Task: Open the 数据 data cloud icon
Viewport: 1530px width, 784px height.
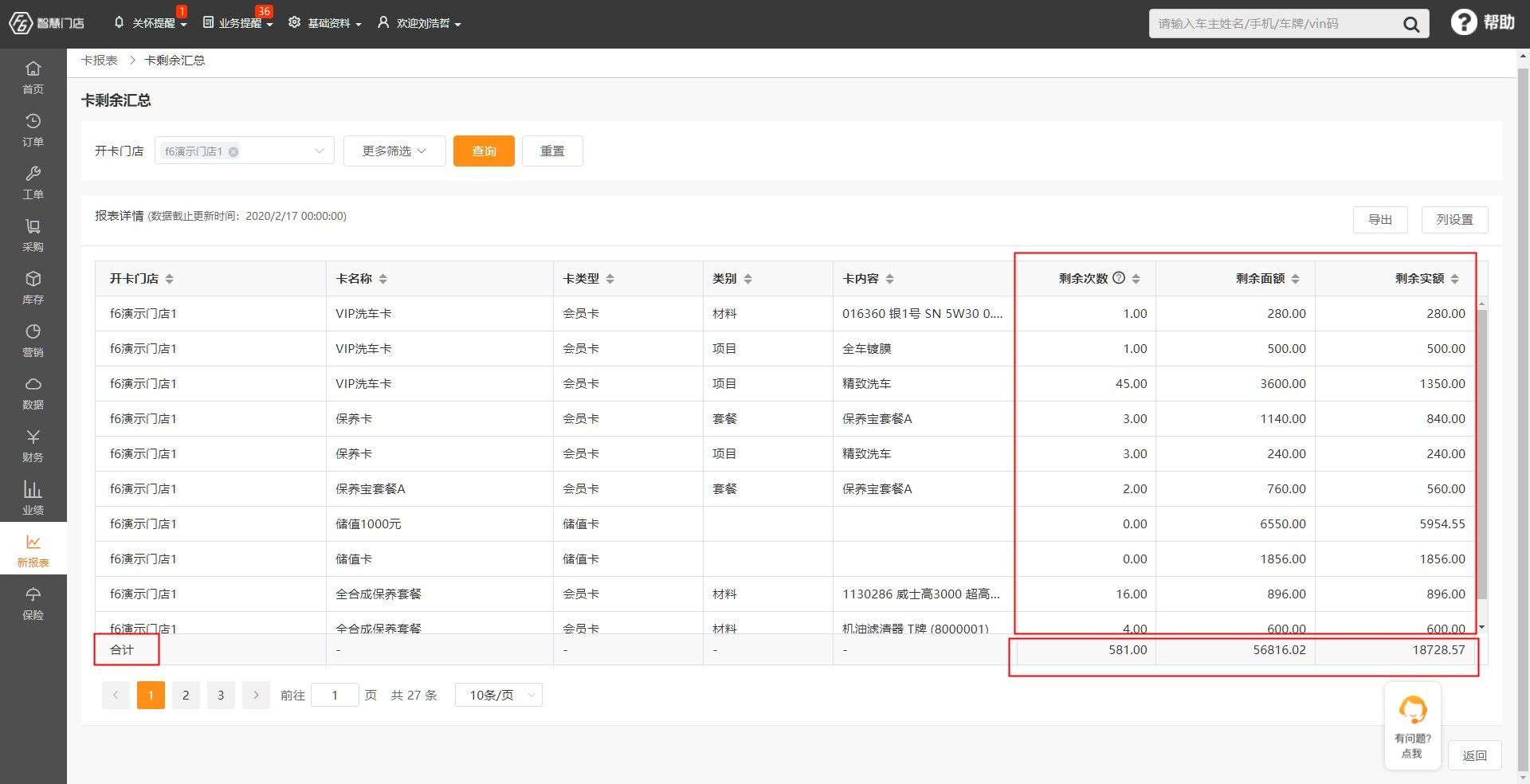Action: 33,392
